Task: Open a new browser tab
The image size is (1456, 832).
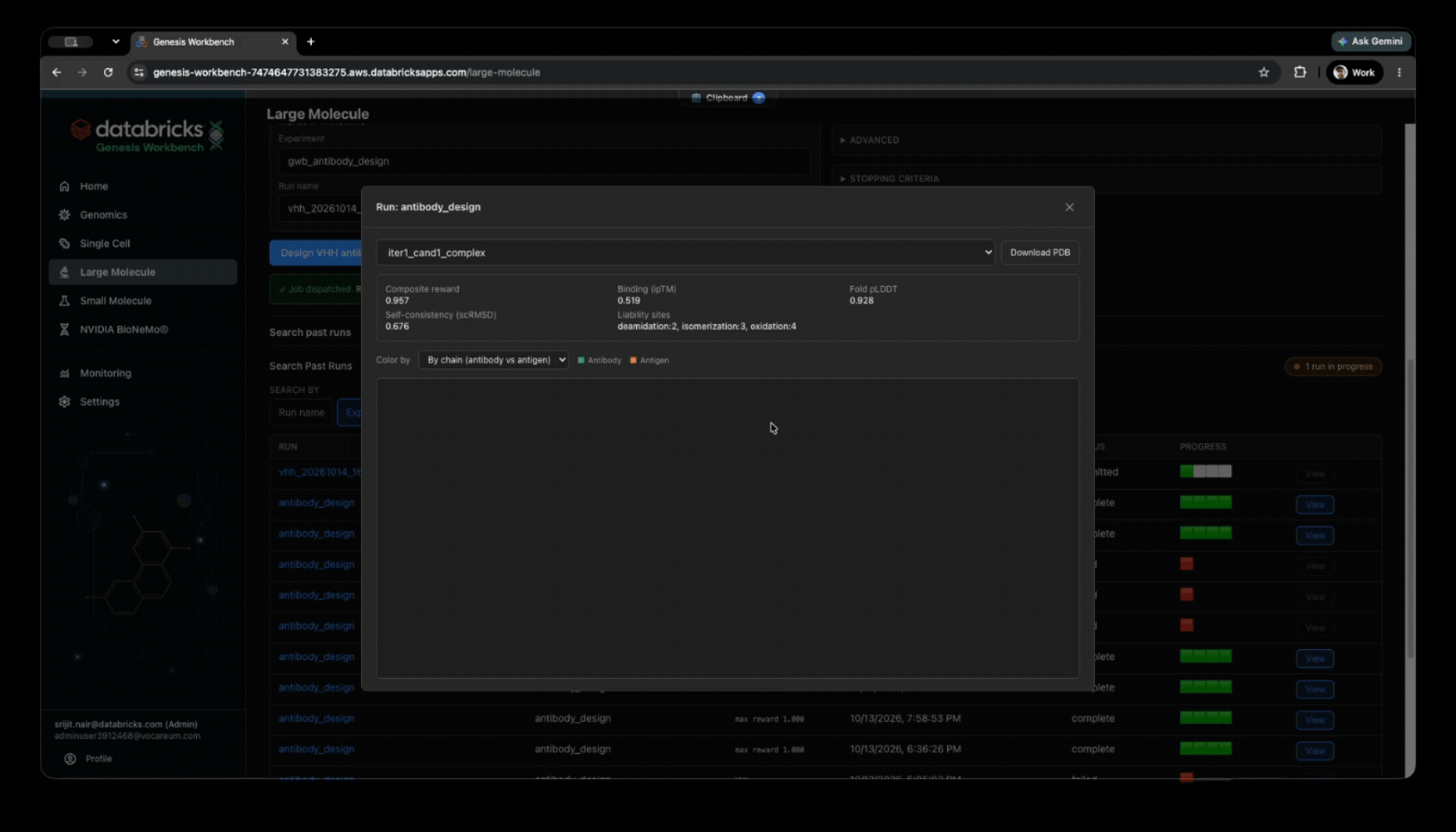Action: (311, 42)
